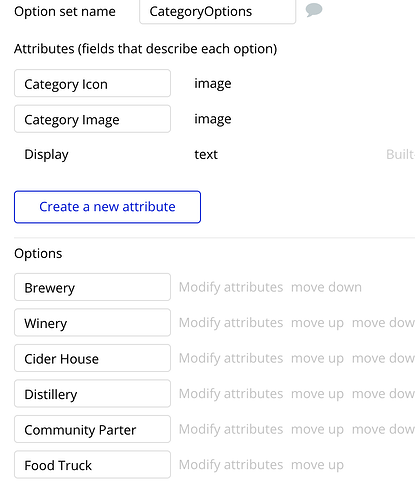Select the Cider House option field
Image resolution: width=415 pixels, height=500 pixels.
click(x=92, y=358)
